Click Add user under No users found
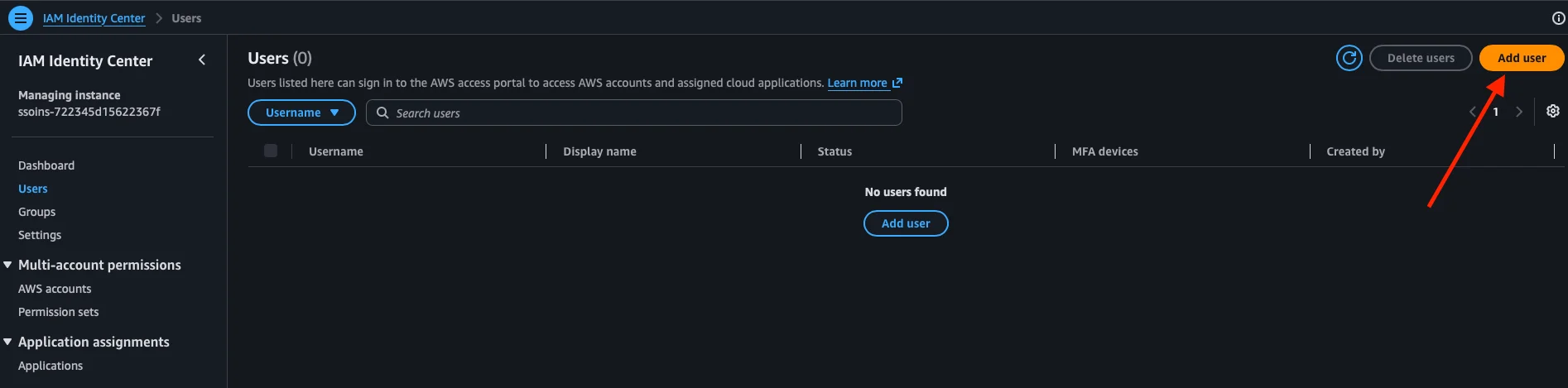 [x=906, y=223]
